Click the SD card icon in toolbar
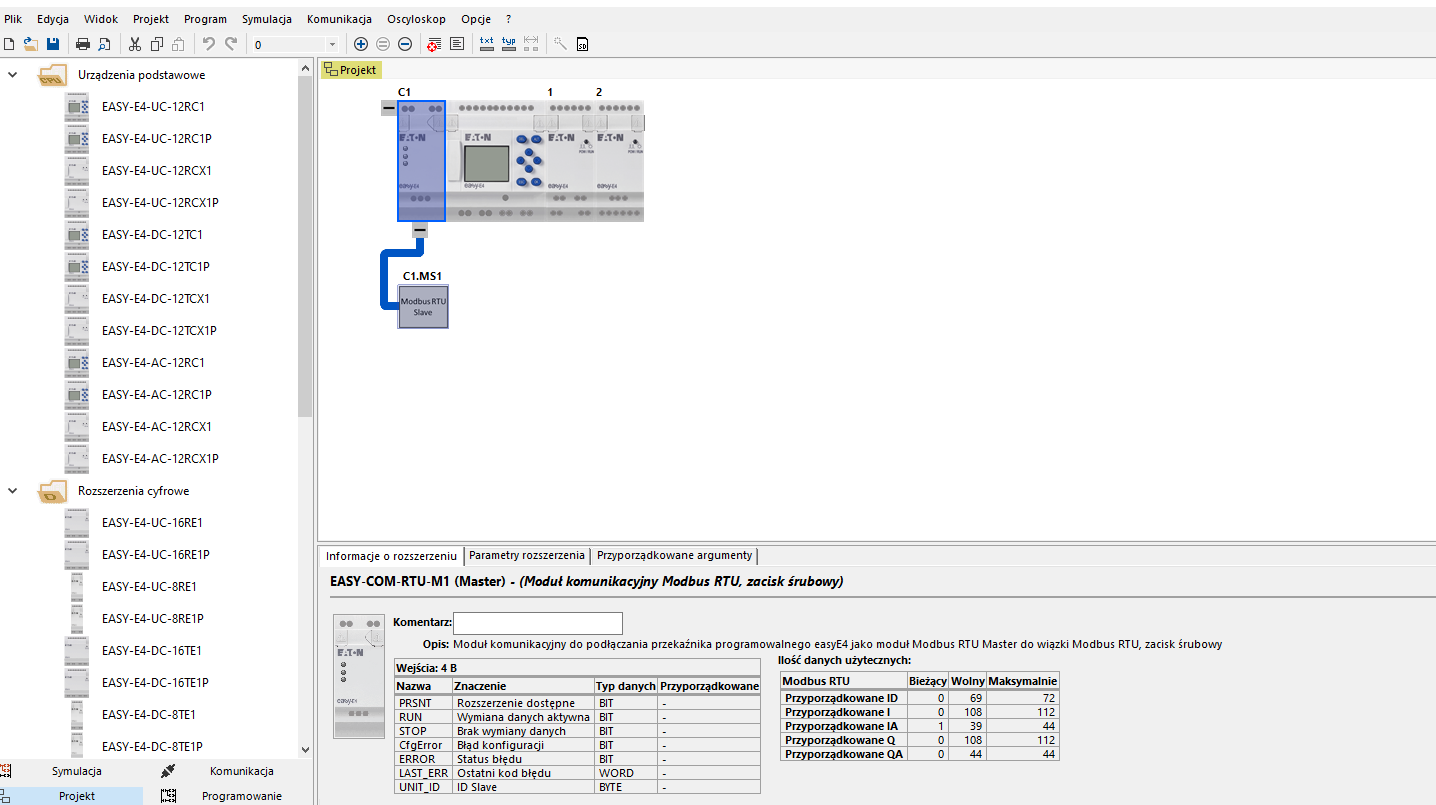This screenshot has width=1436, height=805. (582, 44)
